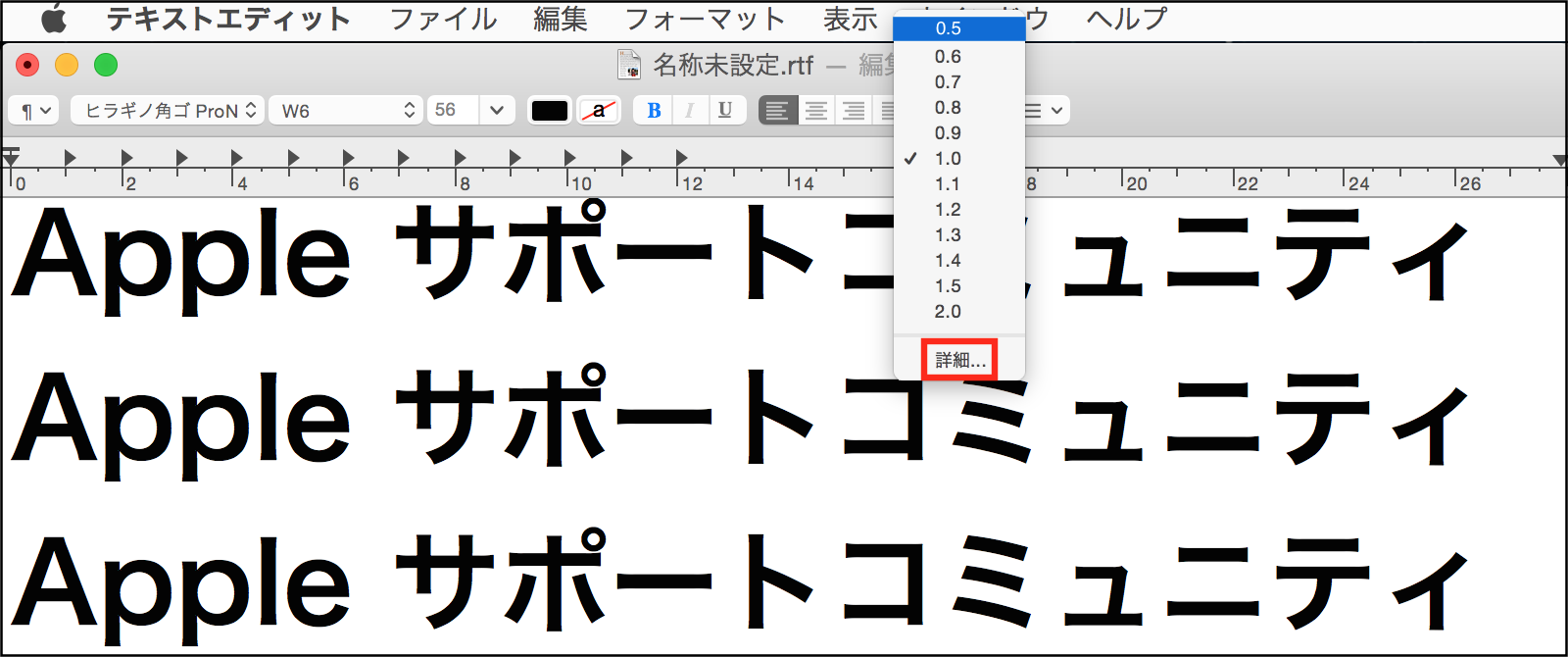The image size is (1568, 657).
Task: Select 2.0 line spacing from the menu
Action: click(948, 312)
